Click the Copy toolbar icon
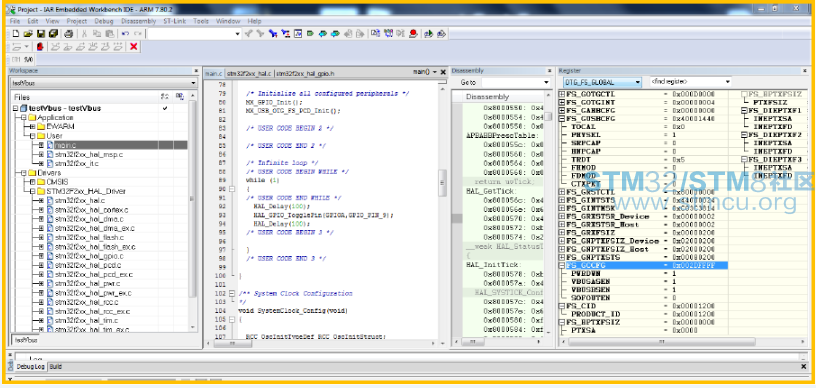816x388 pixels. click(x=97, y=34)
